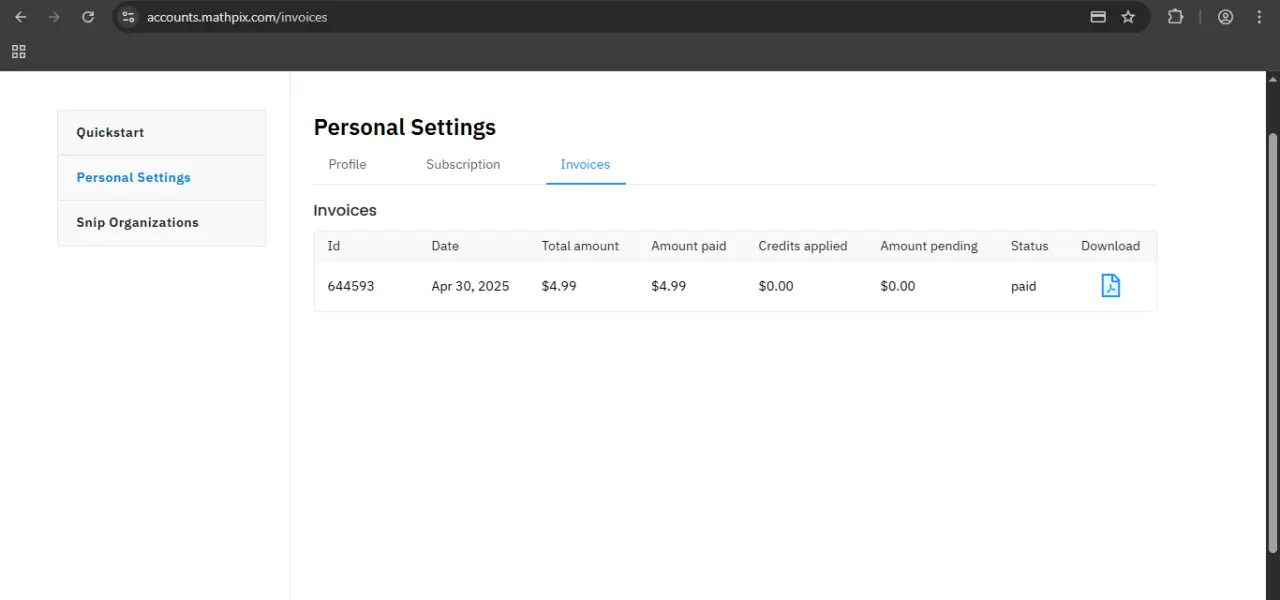Bookmark this page with the star icon

pos(1128,17)
